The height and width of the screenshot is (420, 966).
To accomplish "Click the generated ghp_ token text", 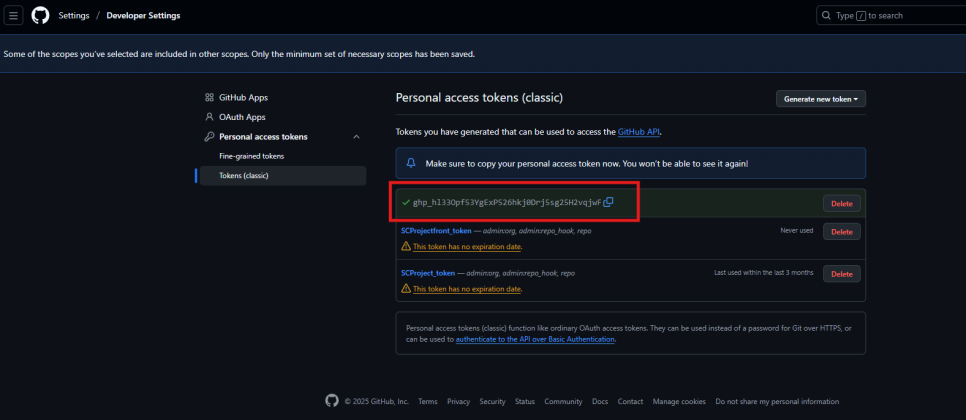I will click(x=507, y=202).
